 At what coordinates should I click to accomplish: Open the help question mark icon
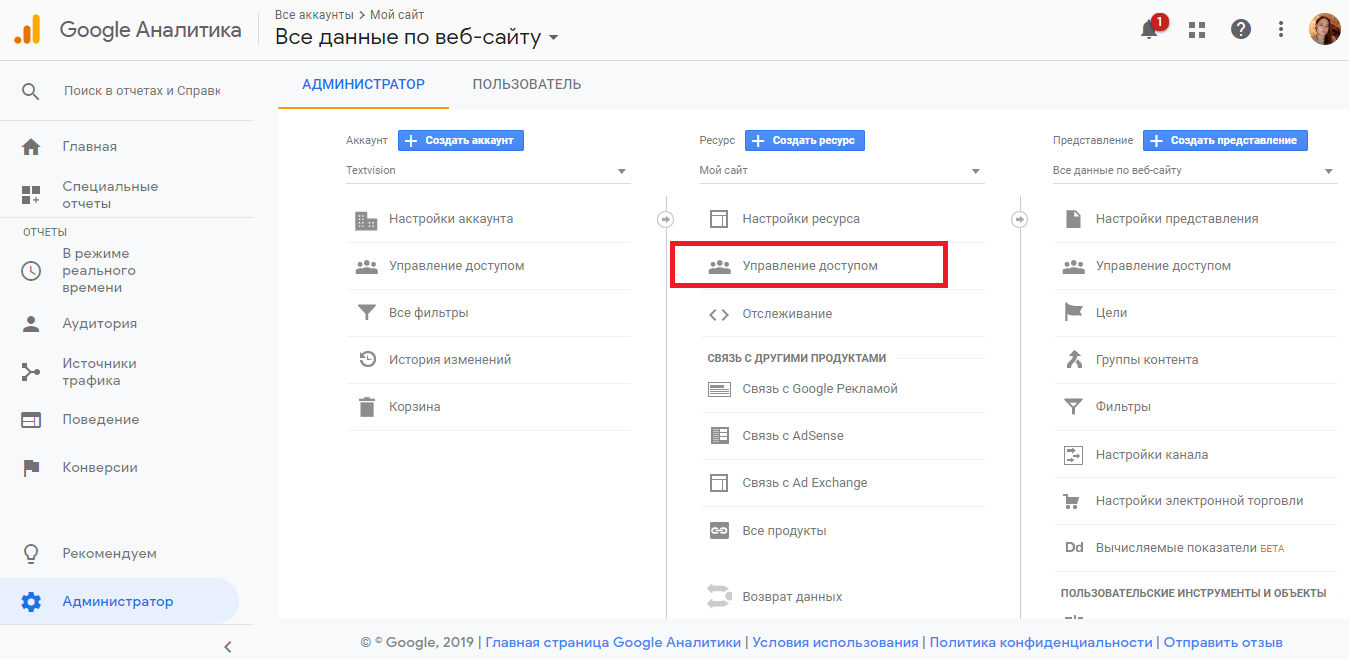[1241, 29]
